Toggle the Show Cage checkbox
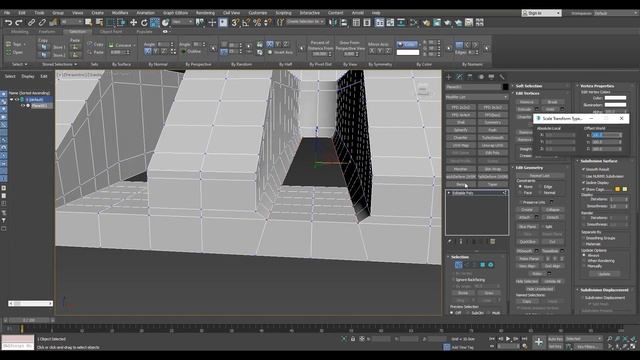The image size is (640, 360). click(x=584, y=189)
